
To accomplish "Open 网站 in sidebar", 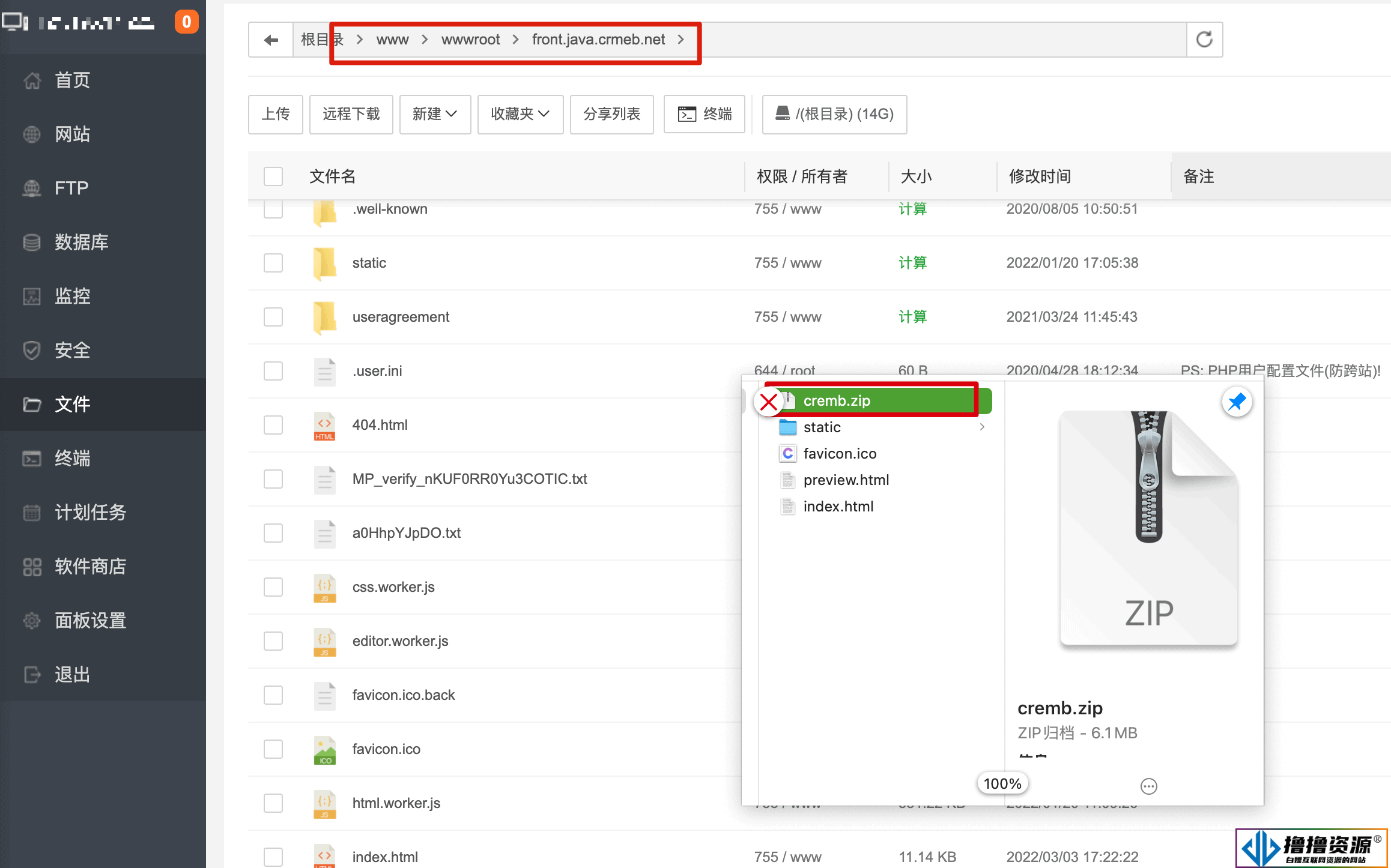I will (x=103, y=134).
